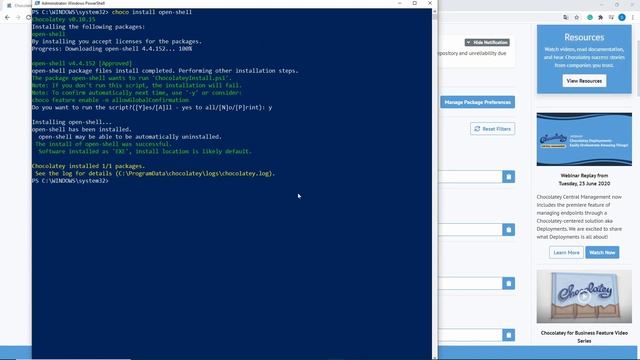Go back in the browser window
This screenshot has height=360, width=640.
click(x=7, y=18)
